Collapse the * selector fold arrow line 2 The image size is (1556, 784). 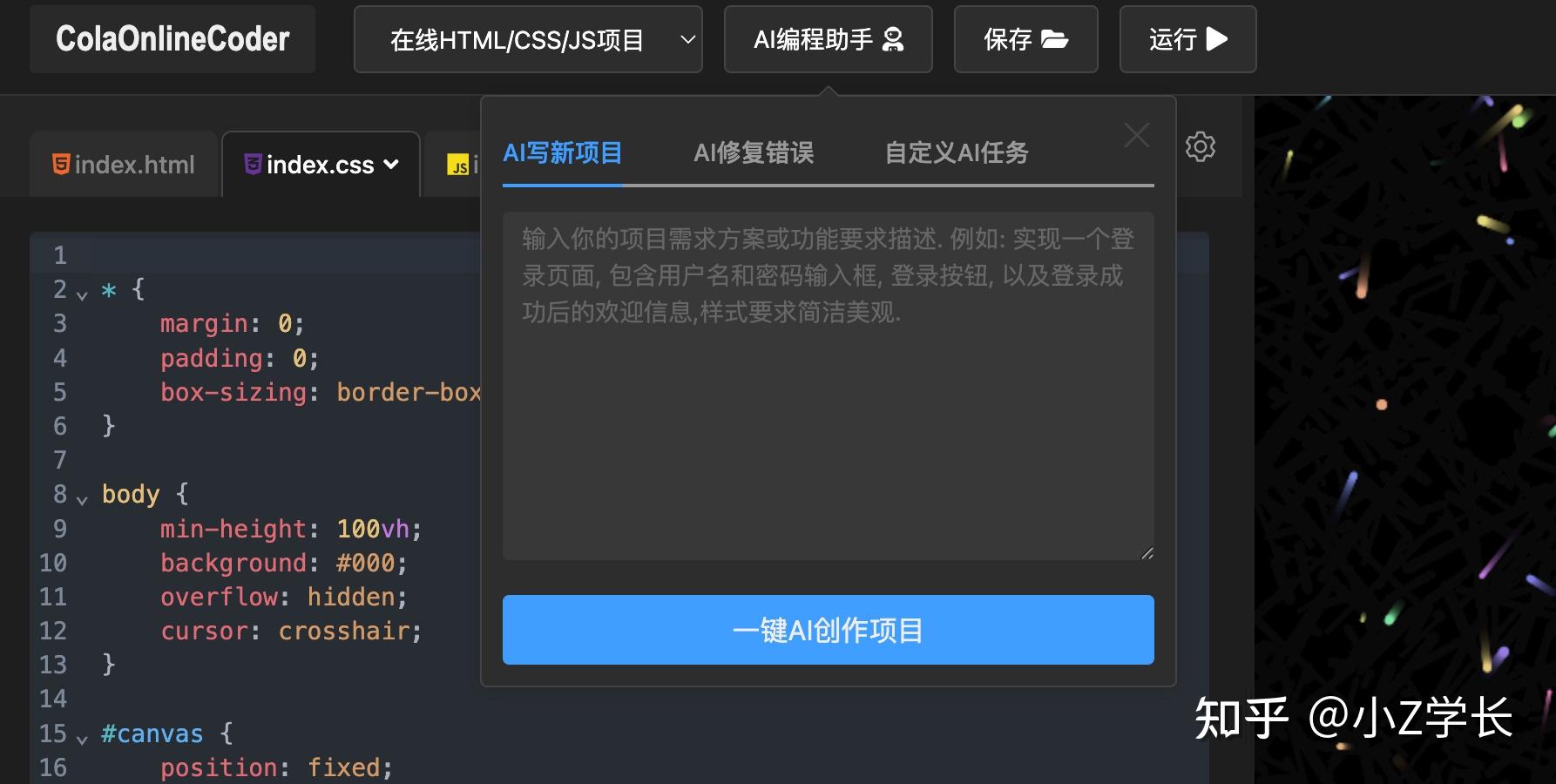[82, 295]
